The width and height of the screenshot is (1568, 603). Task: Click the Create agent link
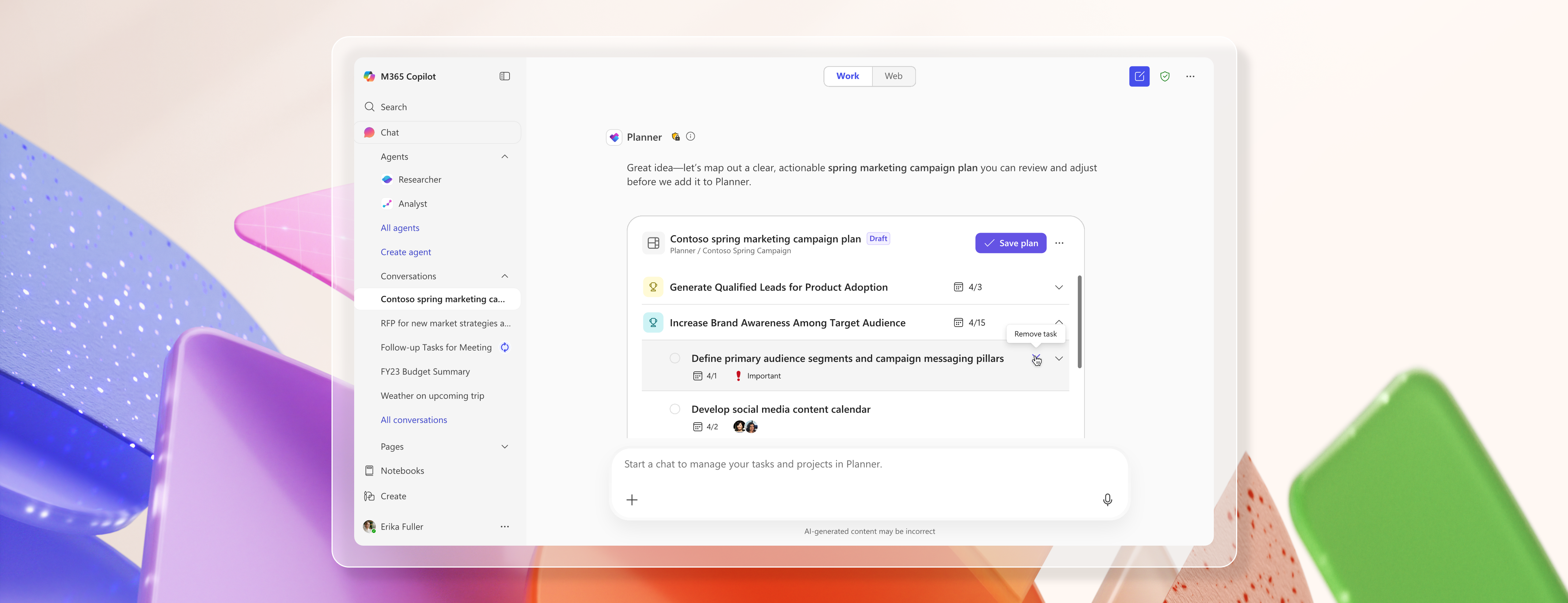[405, 252]
